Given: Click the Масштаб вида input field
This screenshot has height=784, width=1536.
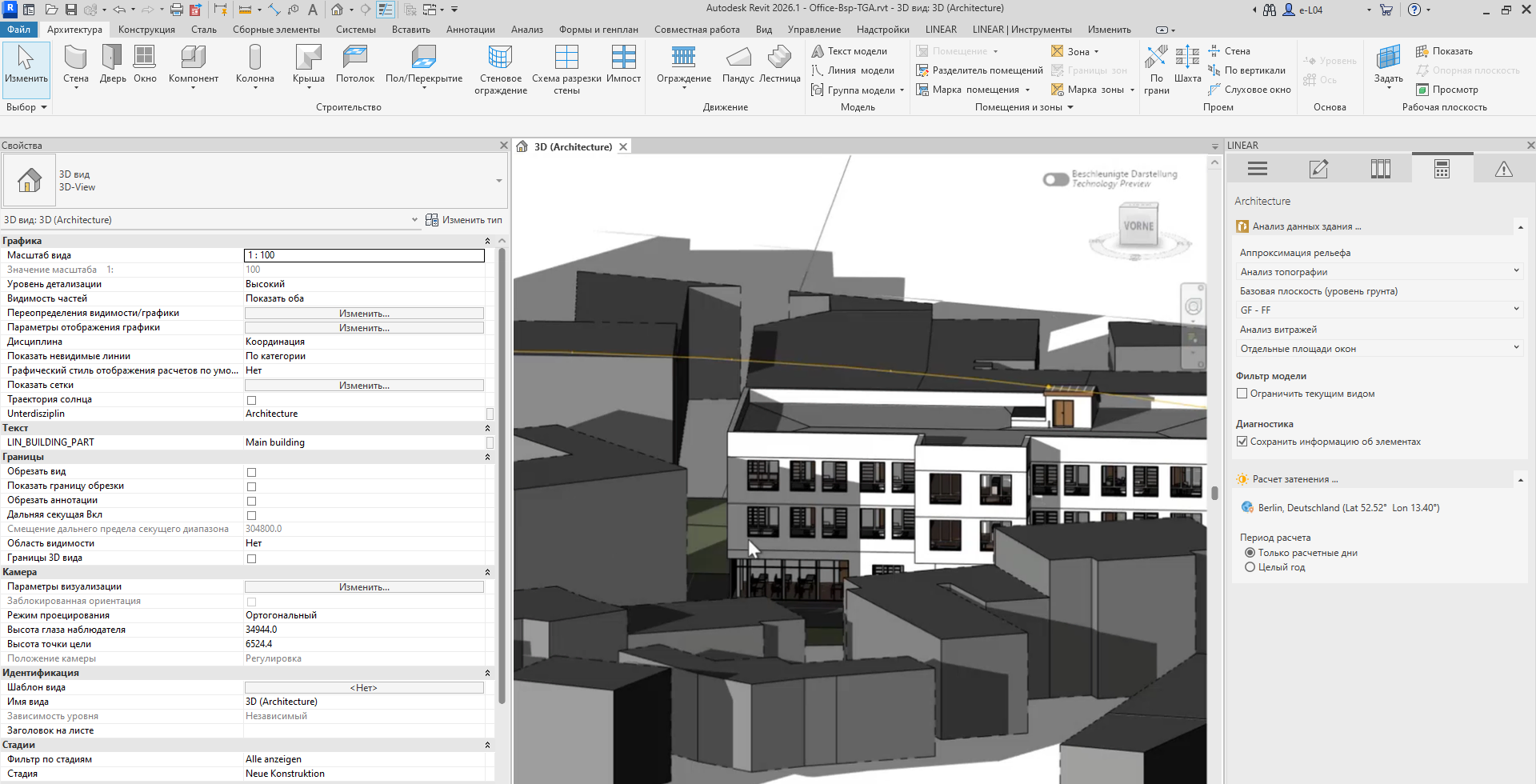Looking at the screenshot, I should point(364,255).
